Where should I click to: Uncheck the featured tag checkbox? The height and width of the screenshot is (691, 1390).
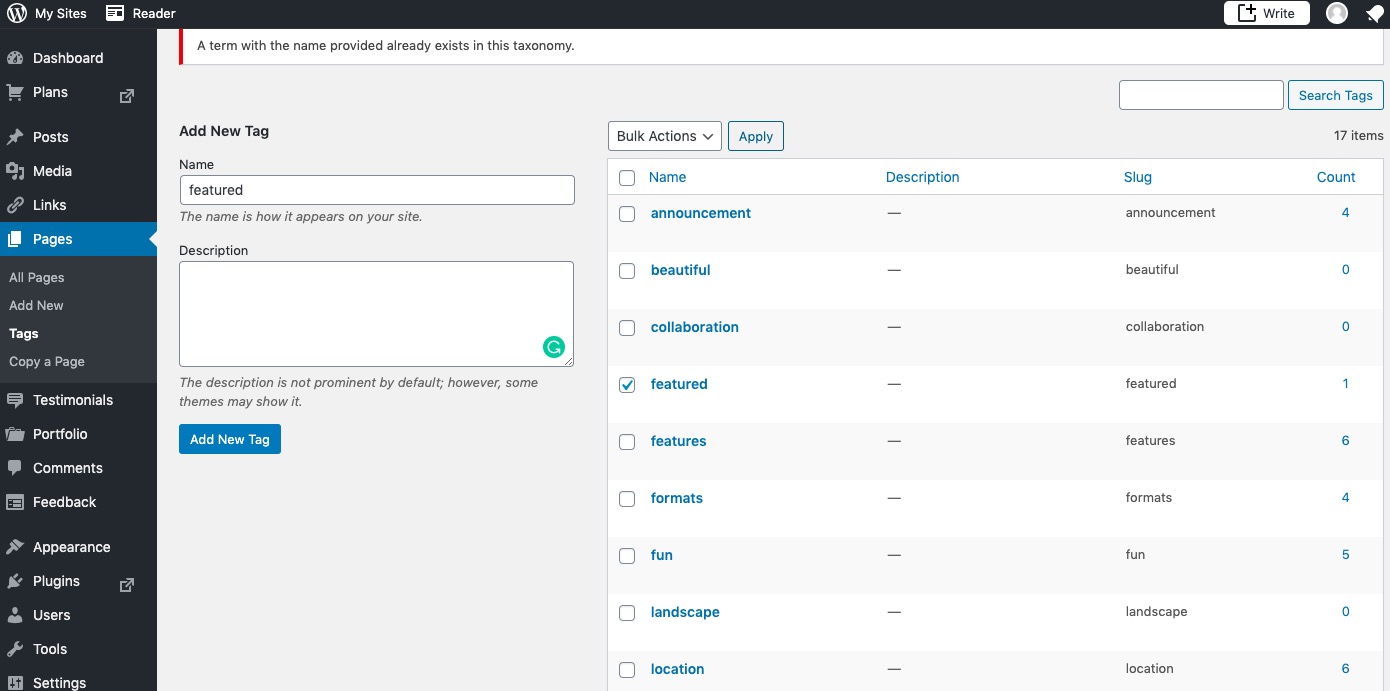(x=627, y=385)
